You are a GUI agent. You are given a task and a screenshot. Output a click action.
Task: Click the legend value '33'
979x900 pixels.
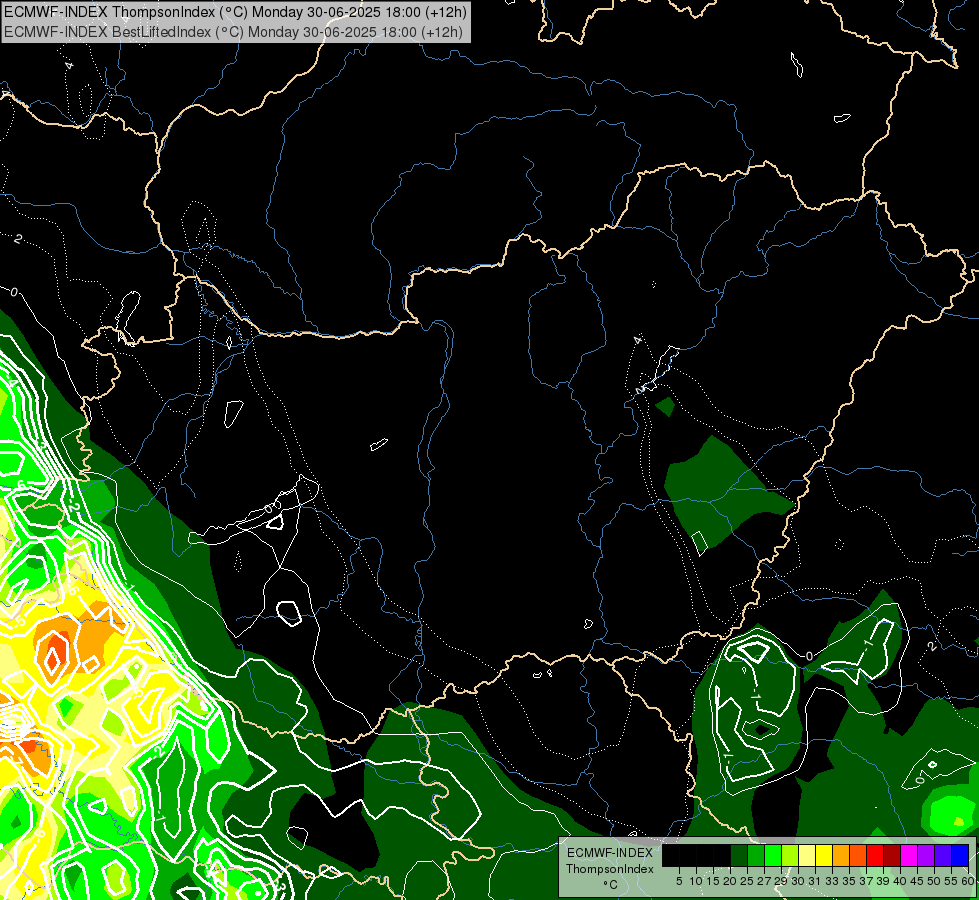click(x=832, y=881)
